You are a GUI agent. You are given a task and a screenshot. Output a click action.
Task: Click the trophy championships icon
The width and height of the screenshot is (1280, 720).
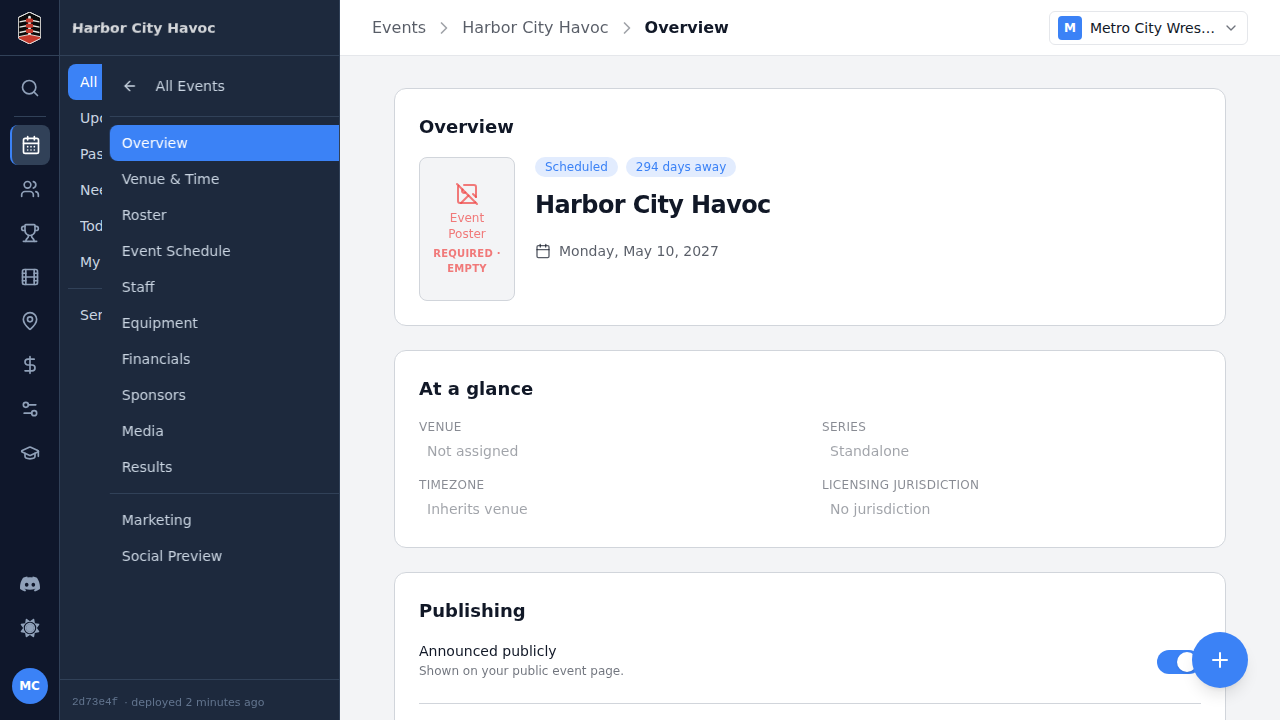pos(30,233)
